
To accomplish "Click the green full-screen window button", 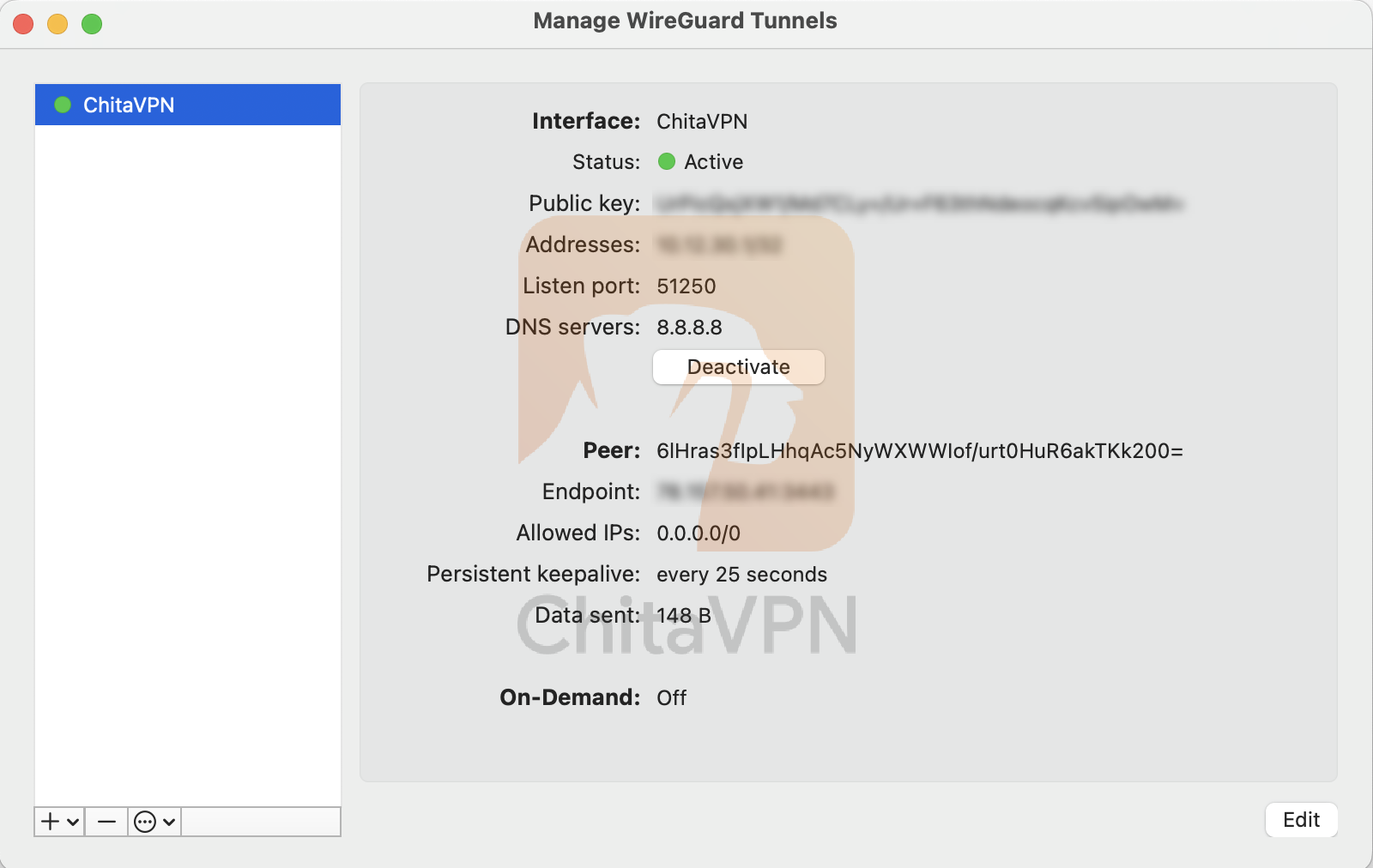I will pyautogui.click(x=92, y=24).
